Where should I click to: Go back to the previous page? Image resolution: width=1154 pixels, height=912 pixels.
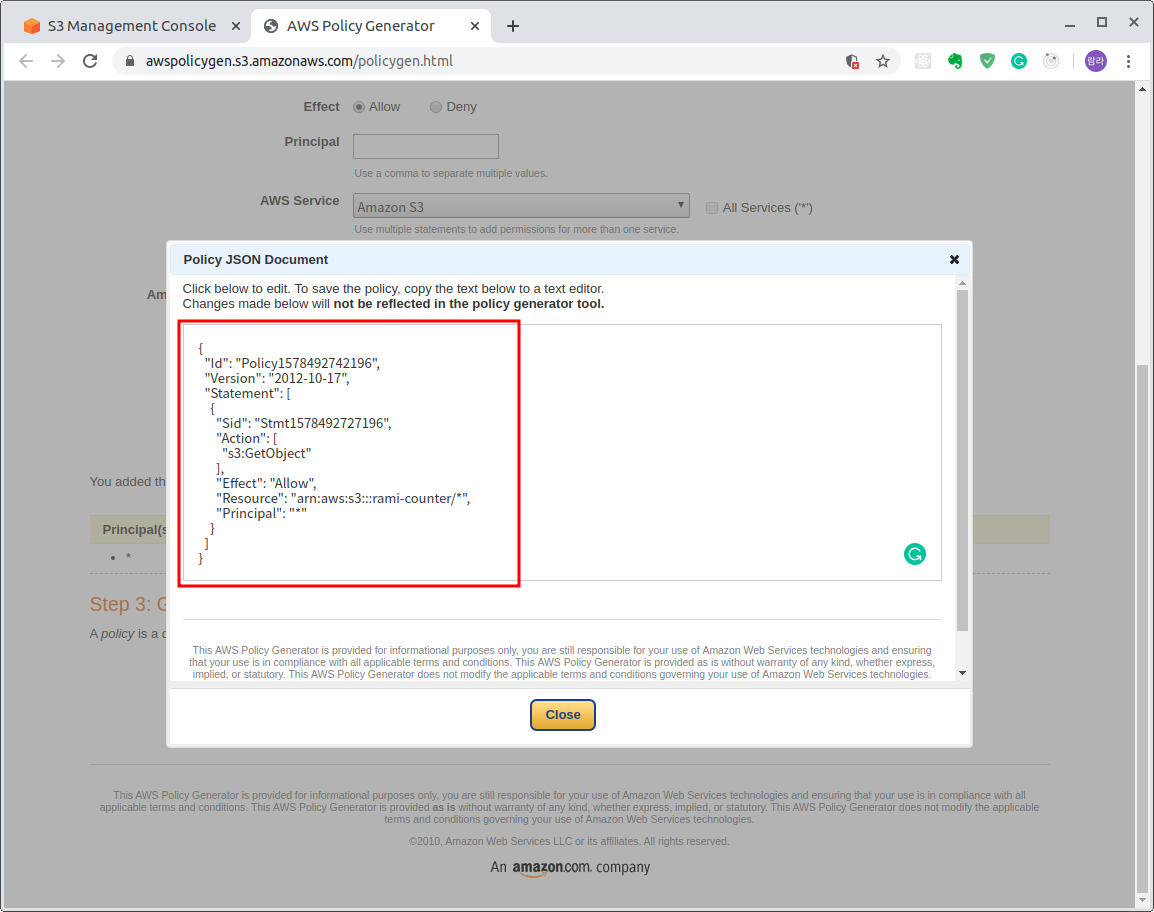coord(26,61)
